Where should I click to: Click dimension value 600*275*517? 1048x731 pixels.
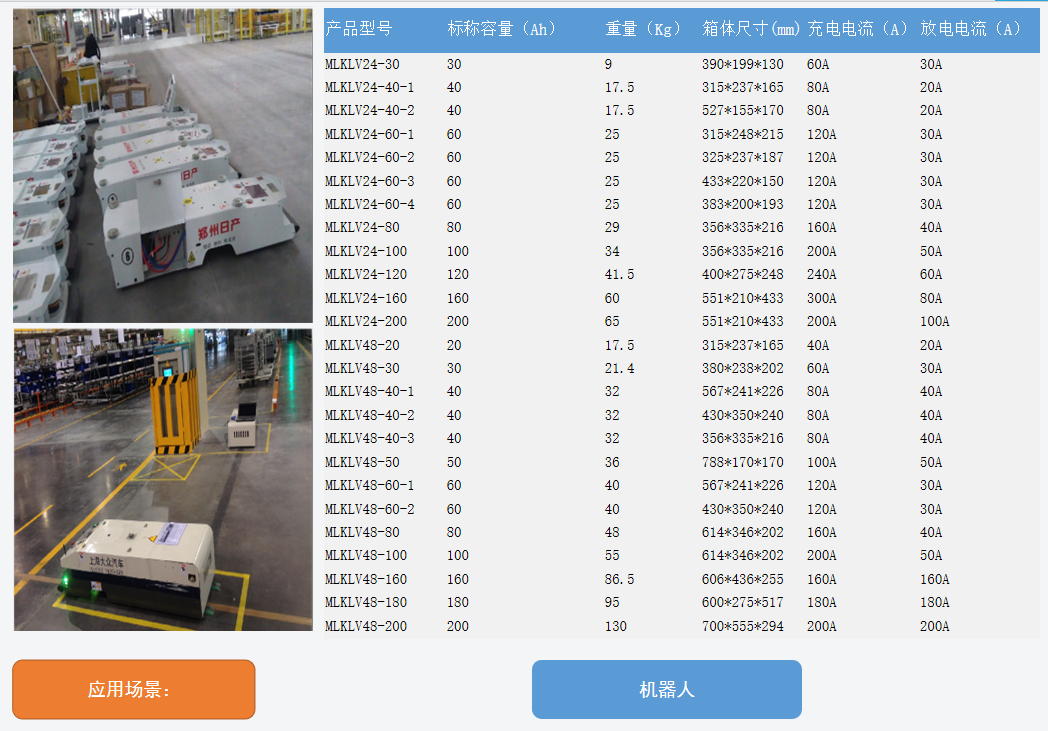pyautogui.click(x=743, y=602)
